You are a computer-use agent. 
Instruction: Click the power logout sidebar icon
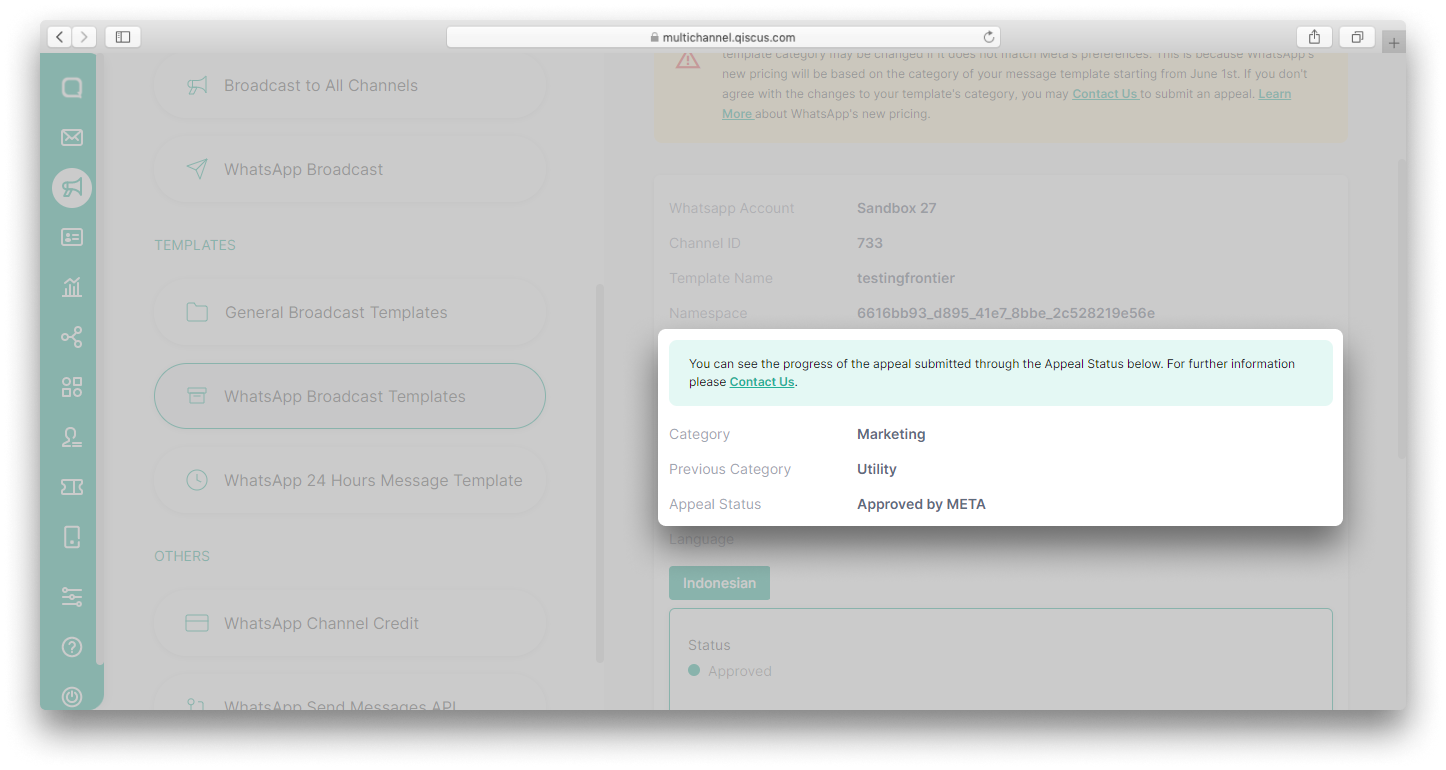tap(72, 697)
